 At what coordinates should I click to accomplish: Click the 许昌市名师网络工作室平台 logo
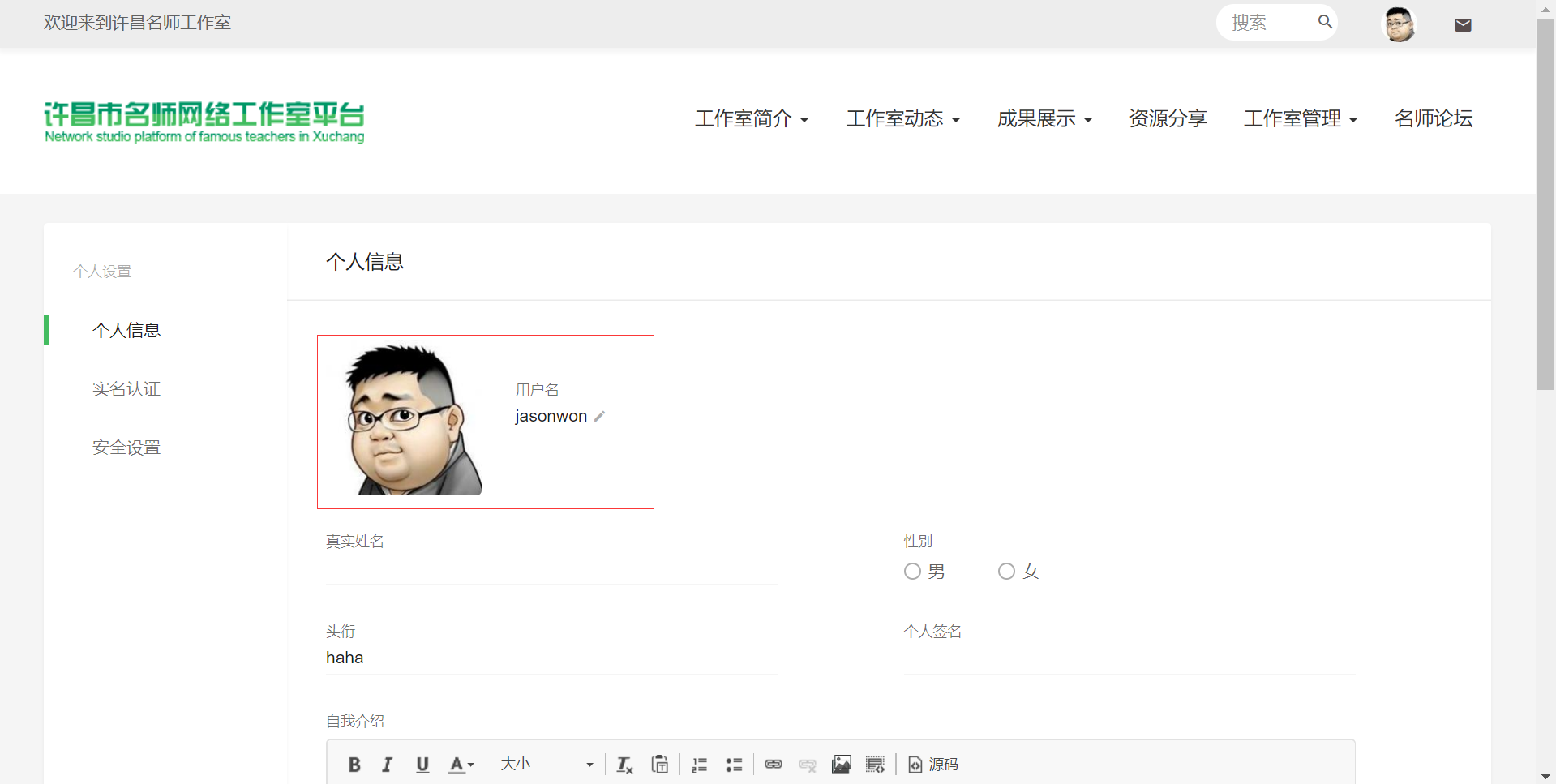tap(204, 122)
